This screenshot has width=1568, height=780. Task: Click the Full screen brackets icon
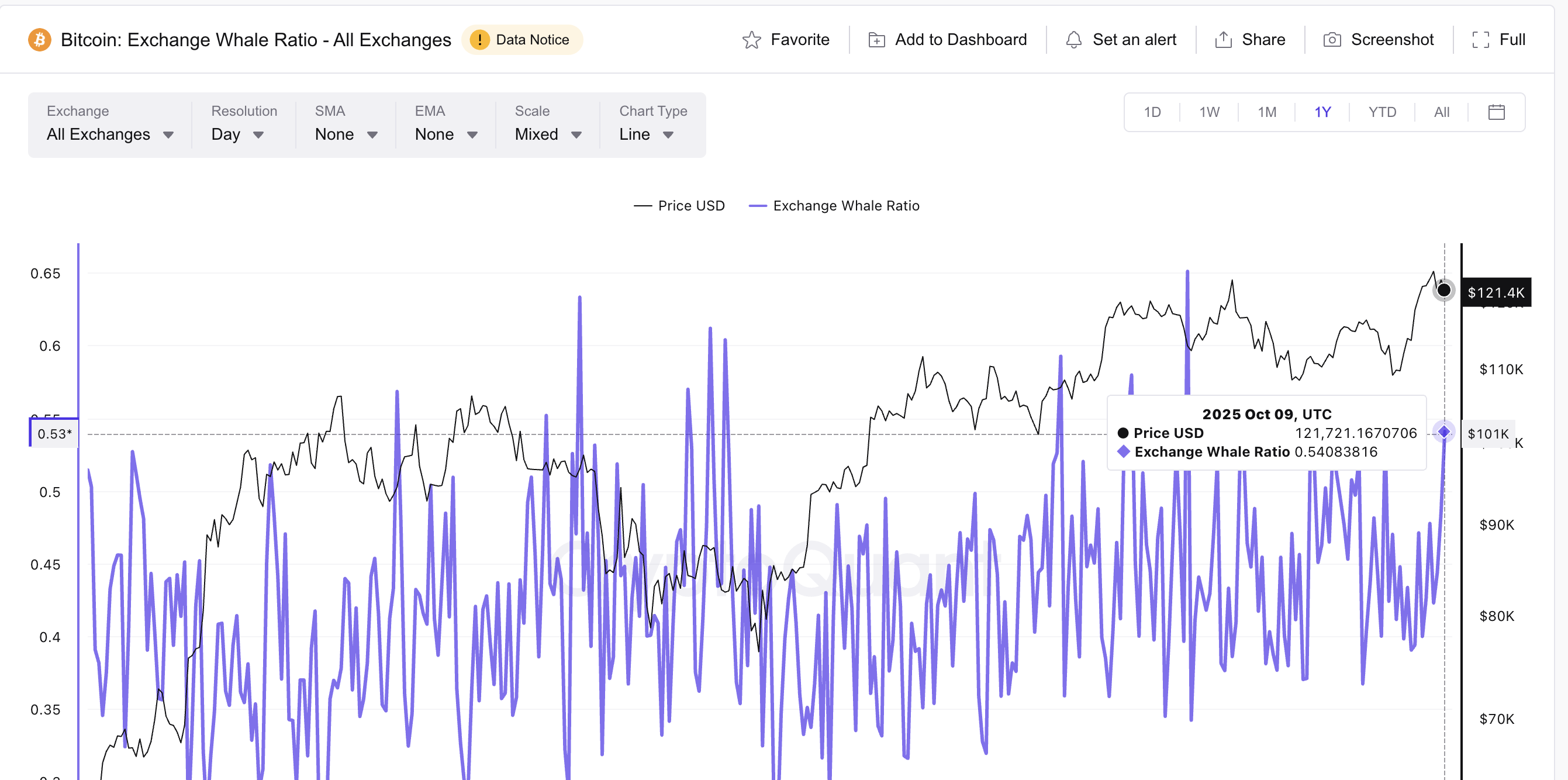point(1480,40)
